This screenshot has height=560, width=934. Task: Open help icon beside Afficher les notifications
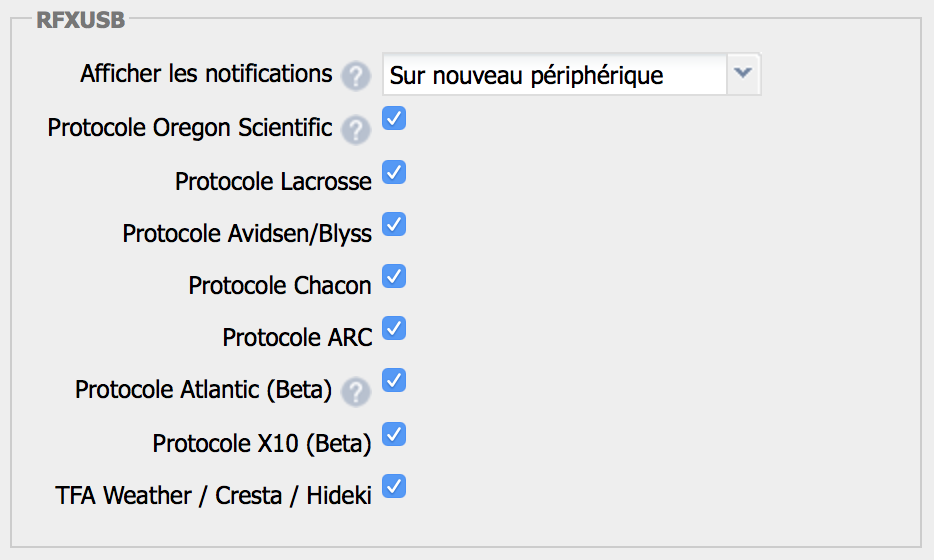(x=356, y=76)
